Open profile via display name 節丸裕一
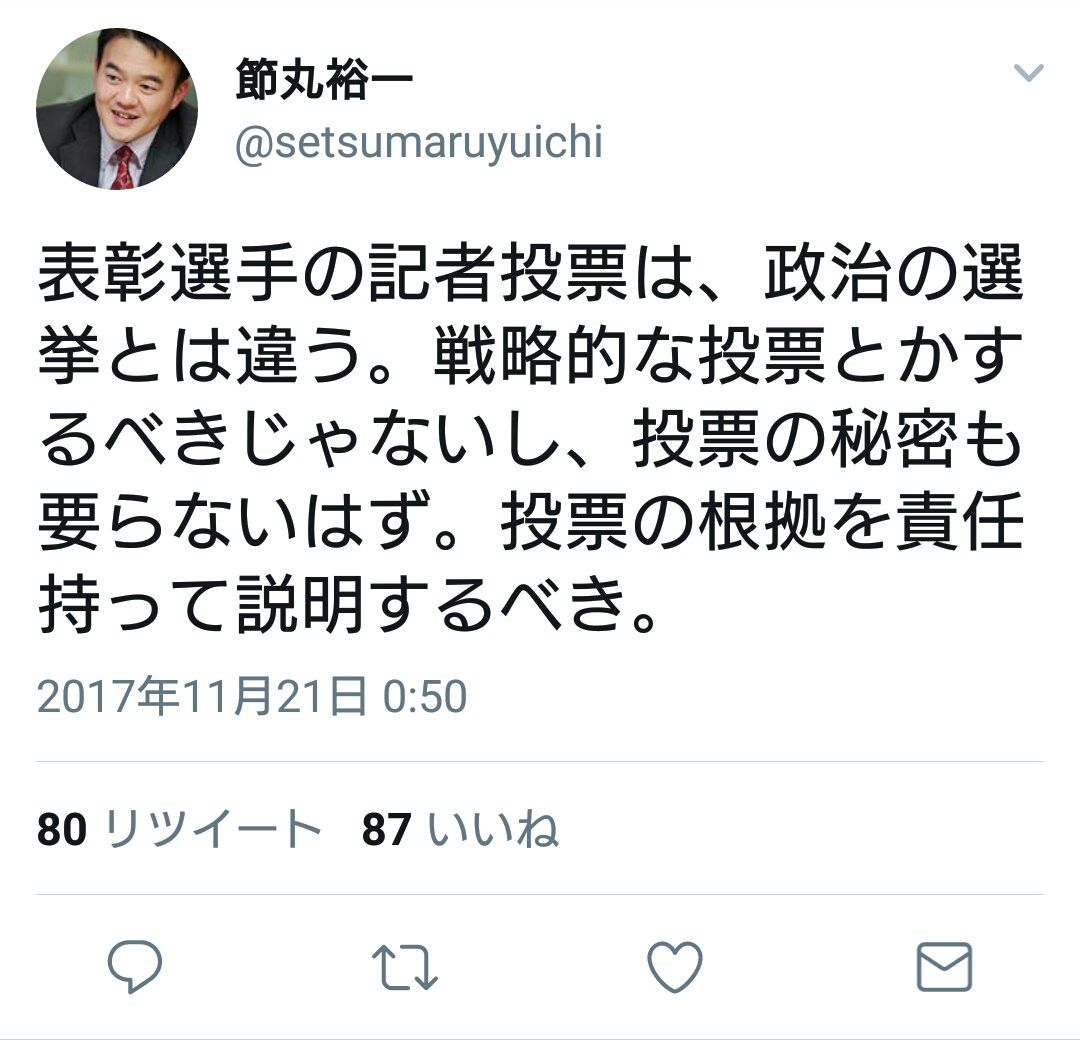1080x1051 pixels. coord(324,80)
